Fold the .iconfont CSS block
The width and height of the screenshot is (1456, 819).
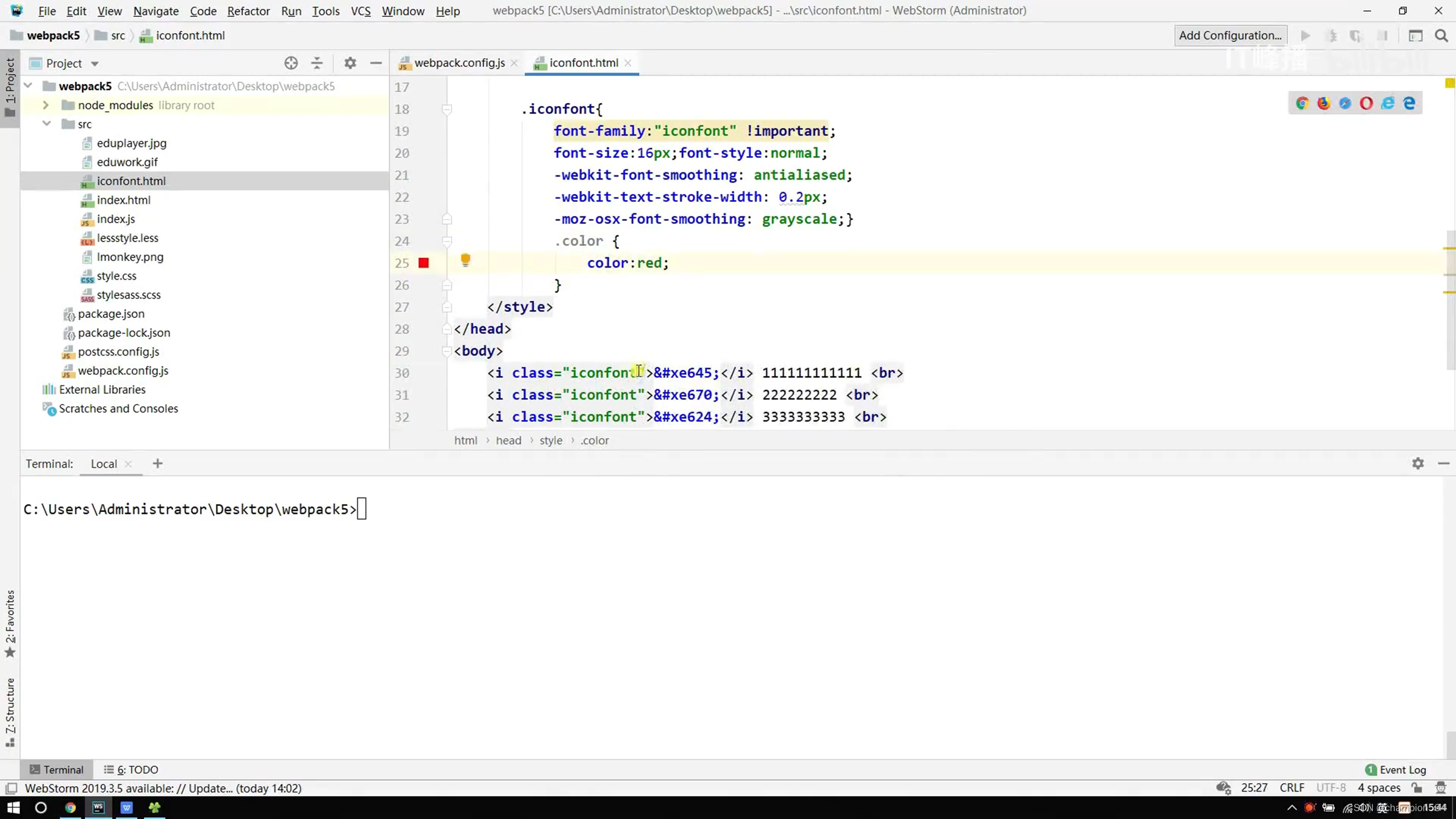click(x=447, y=109)
